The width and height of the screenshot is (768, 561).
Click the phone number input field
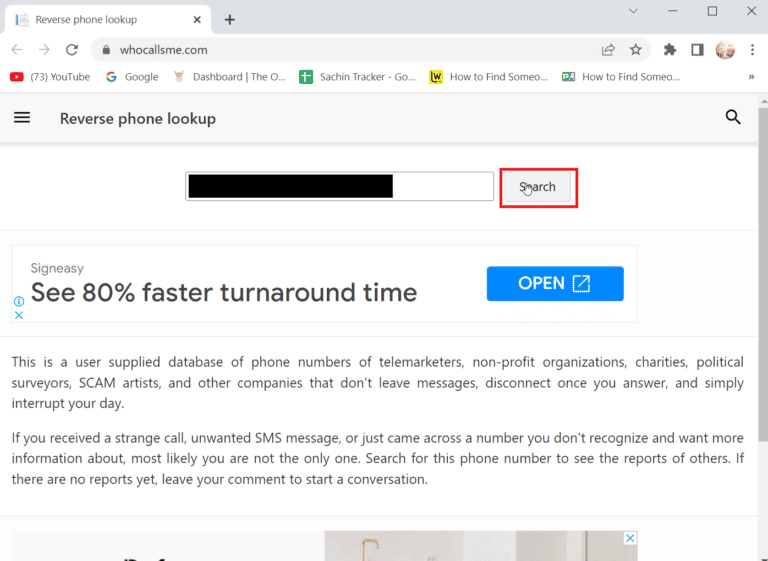pos(339,187)
